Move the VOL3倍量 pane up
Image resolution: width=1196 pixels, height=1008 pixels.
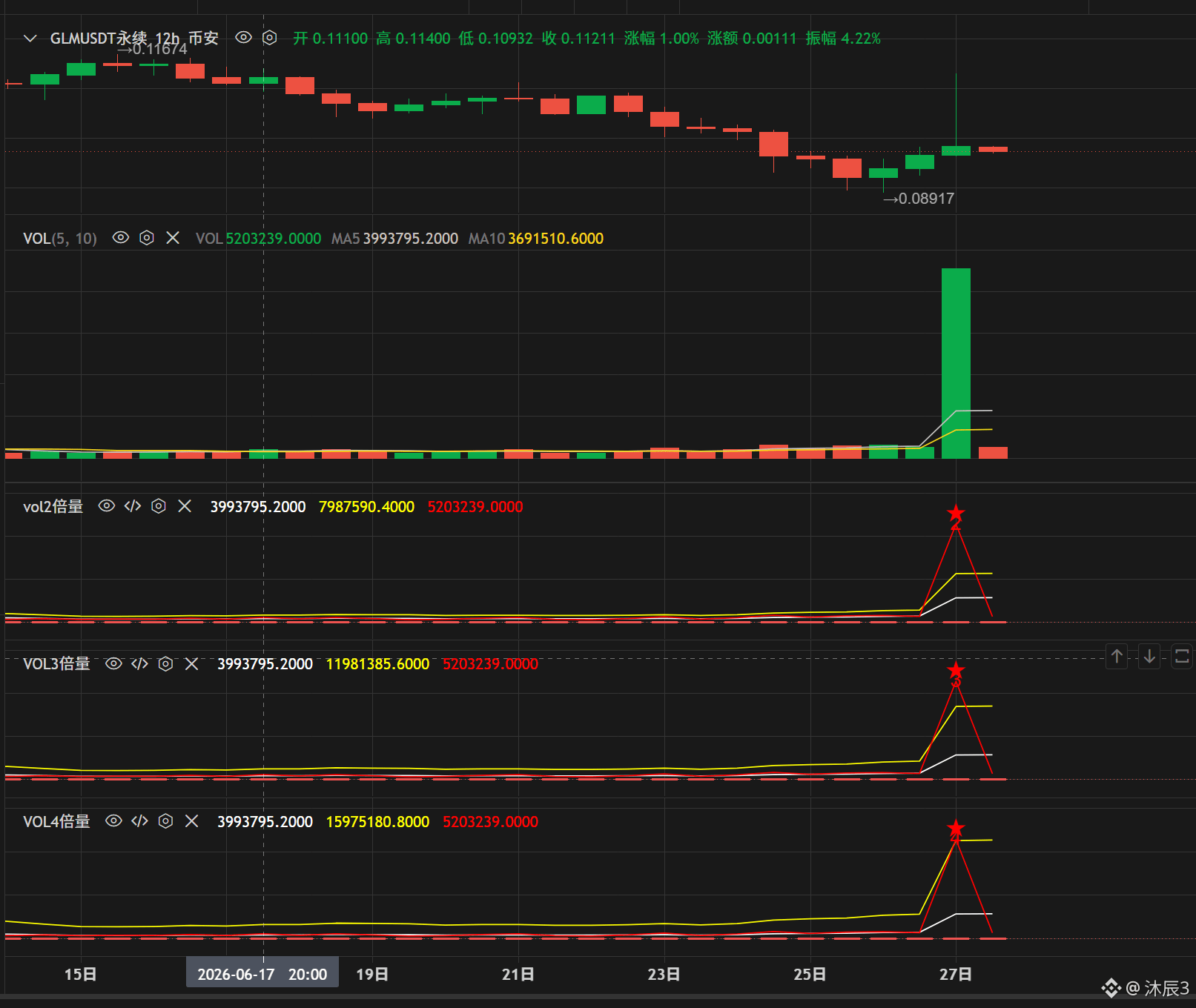pos(1117,656)
